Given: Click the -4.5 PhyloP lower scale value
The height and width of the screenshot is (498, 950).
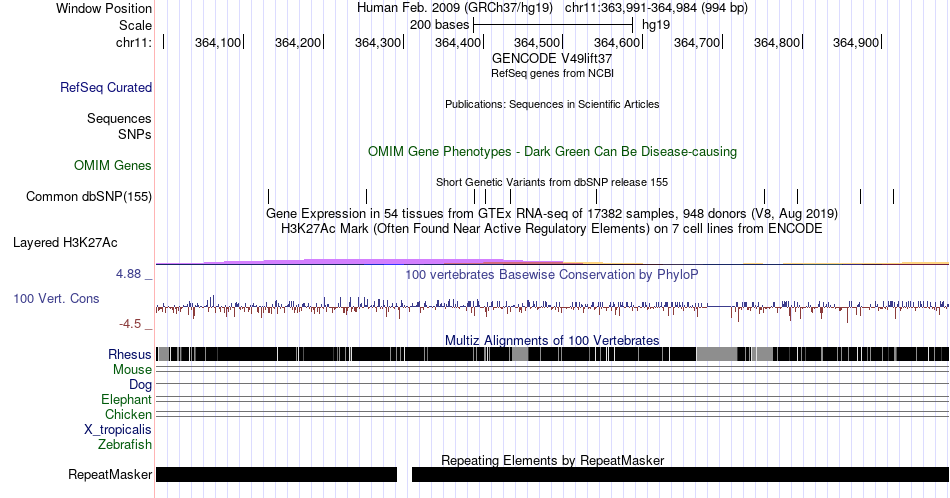Looking at the screenshot, I should coord(130,324).
